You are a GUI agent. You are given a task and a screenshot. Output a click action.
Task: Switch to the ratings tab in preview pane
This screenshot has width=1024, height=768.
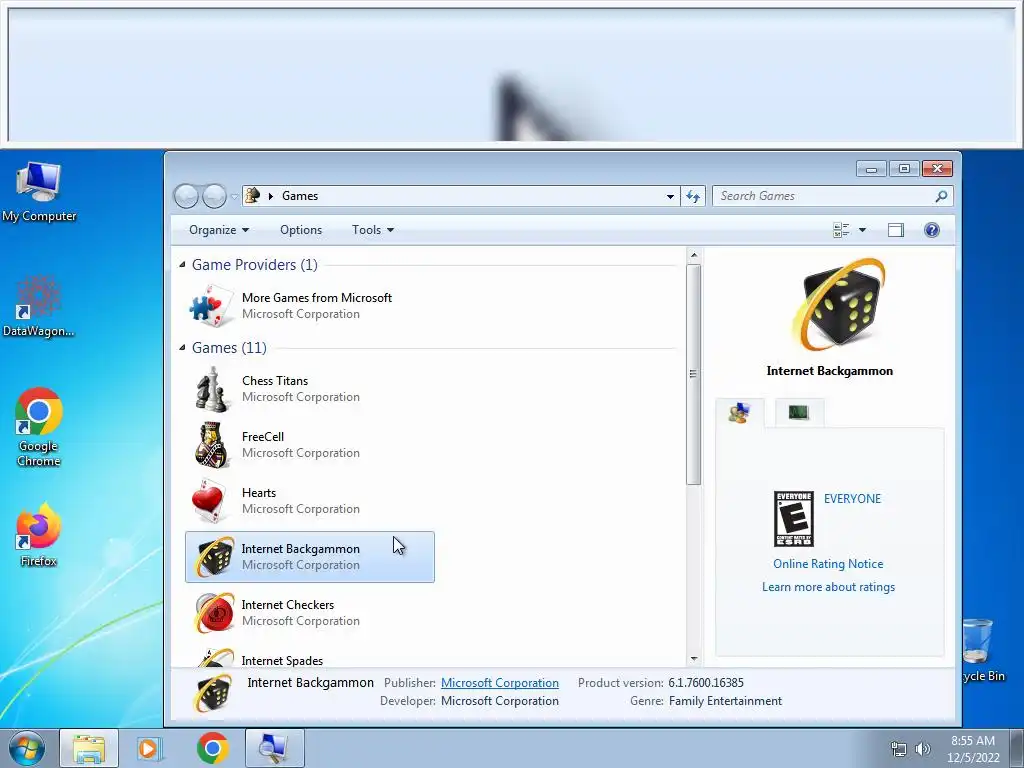pos(739,413)
